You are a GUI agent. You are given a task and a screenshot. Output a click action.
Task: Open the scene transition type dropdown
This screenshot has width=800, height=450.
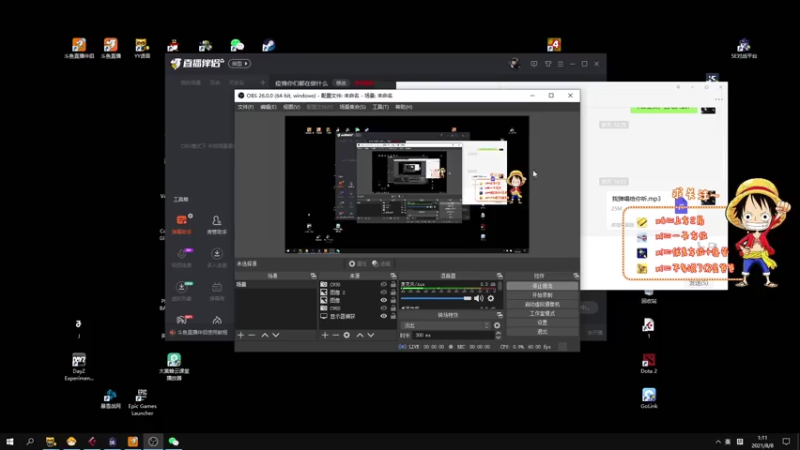point(445,326)
